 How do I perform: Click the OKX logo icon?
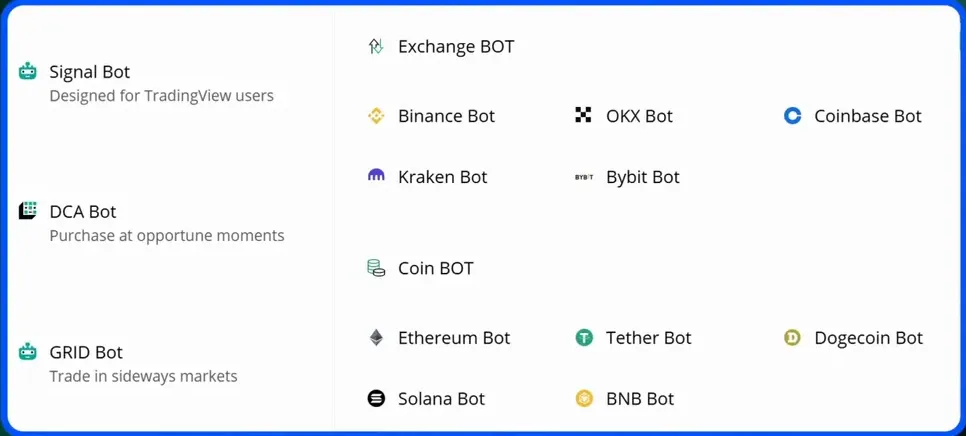584,116
